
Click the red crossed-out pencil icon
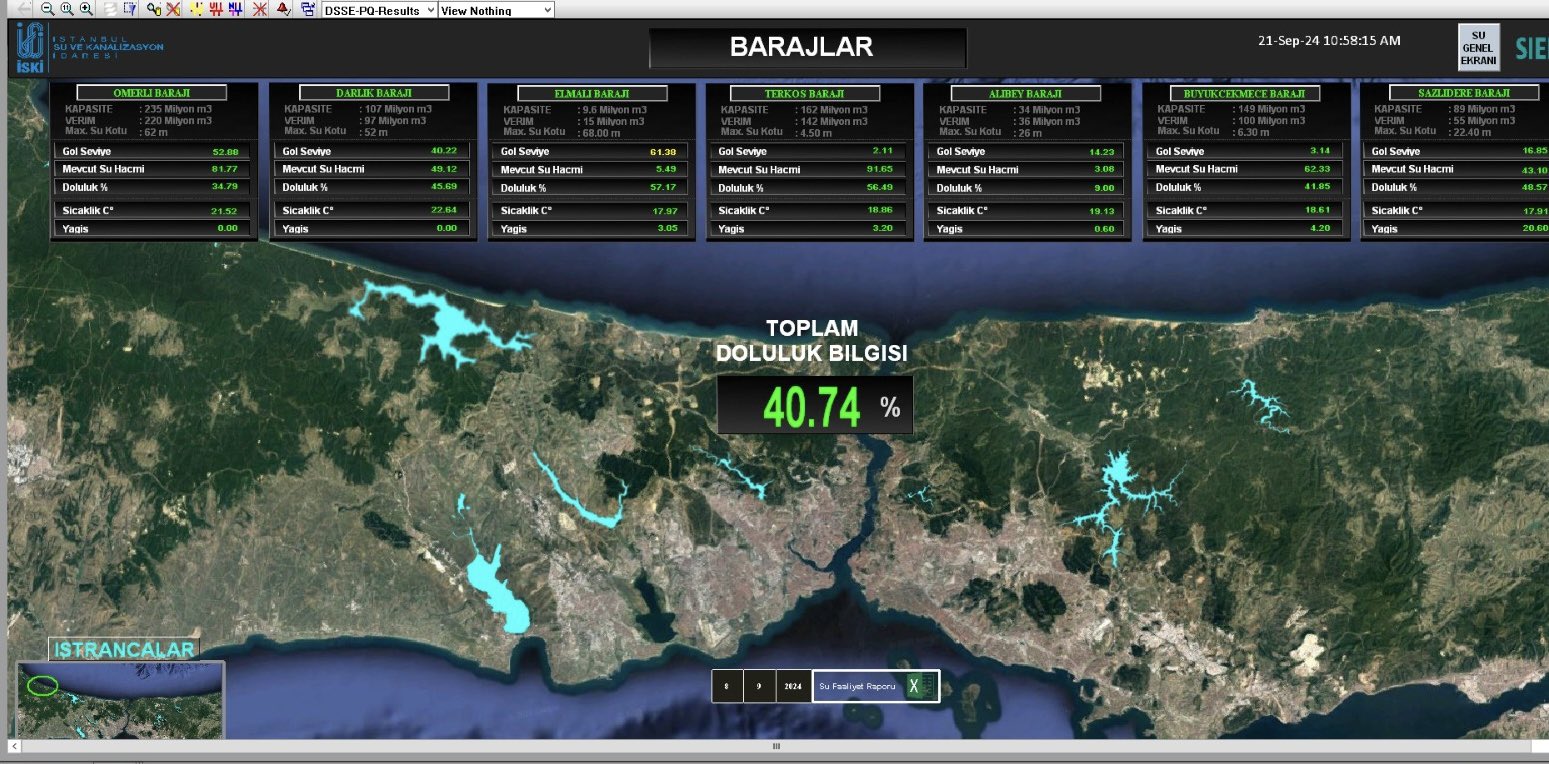[174, 9]
